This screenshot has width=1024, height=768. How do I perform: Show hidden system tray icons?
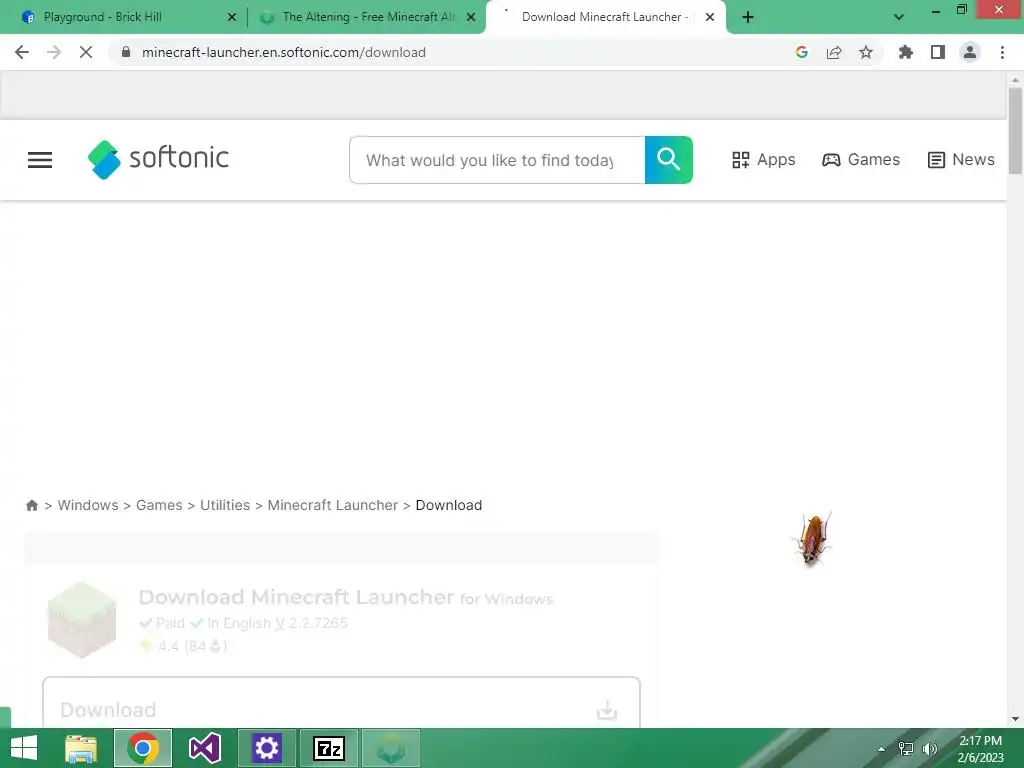click(x=882, y=749)
